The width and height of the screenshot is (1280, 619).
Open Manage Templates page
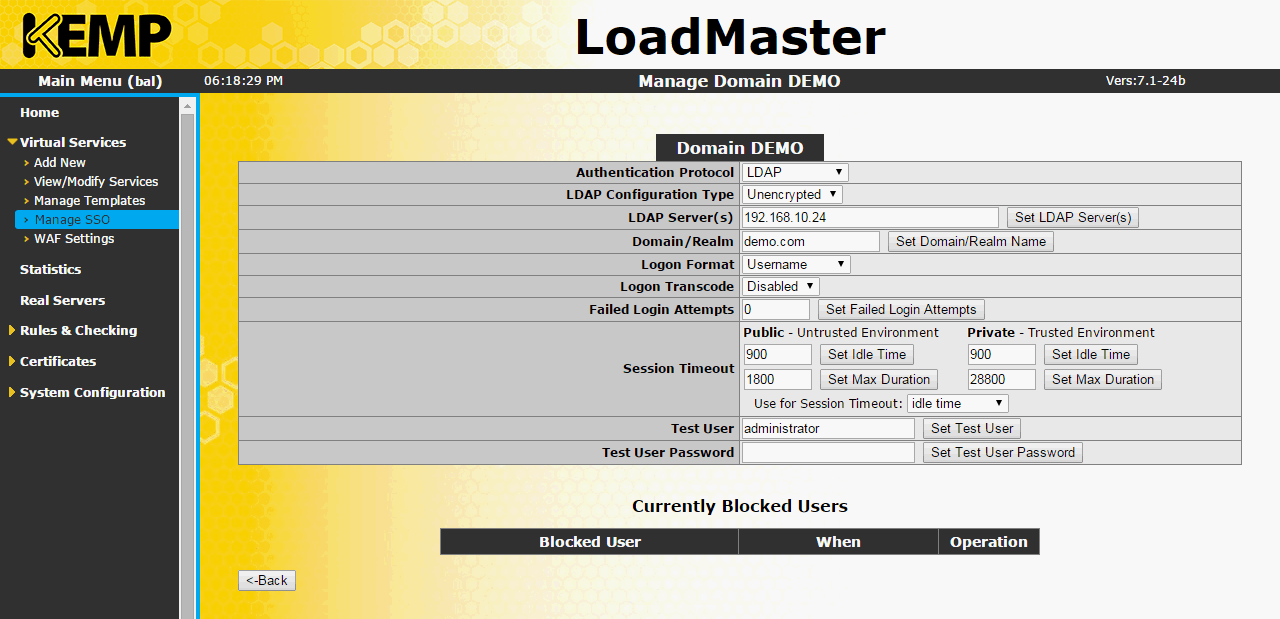coord(90,200)
